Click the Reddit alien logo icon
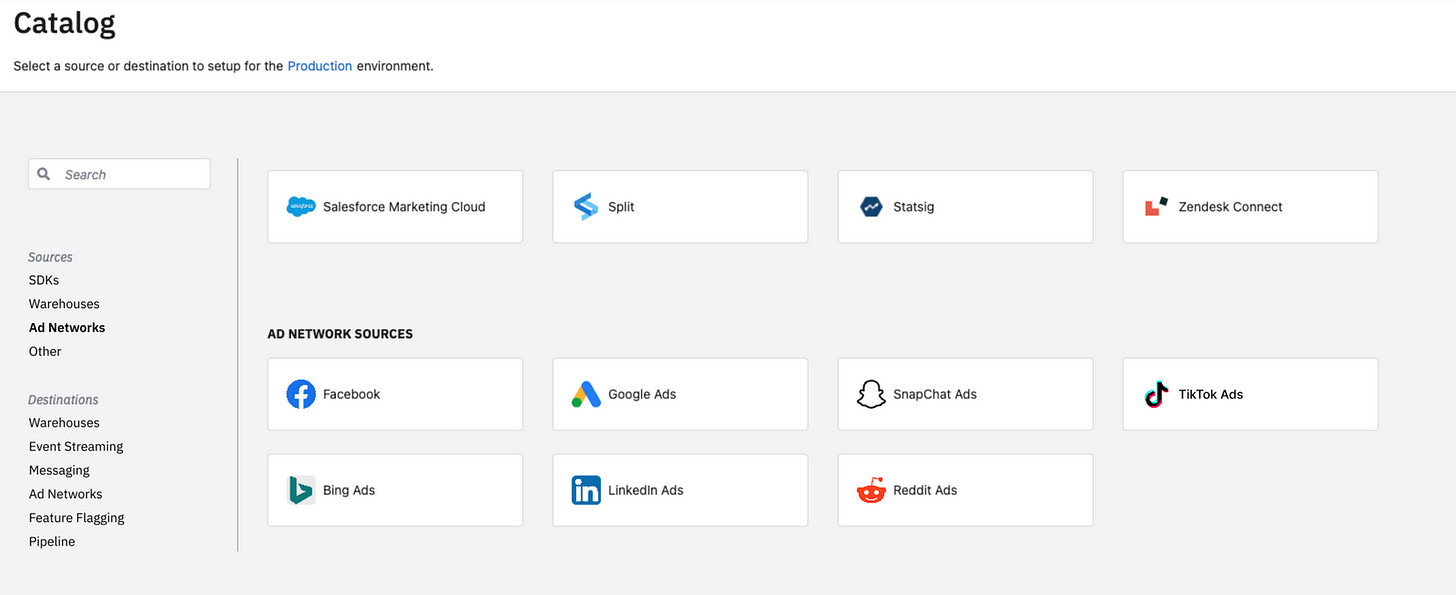The width and height of the screenshot is (1456, 595). (871, 490)
